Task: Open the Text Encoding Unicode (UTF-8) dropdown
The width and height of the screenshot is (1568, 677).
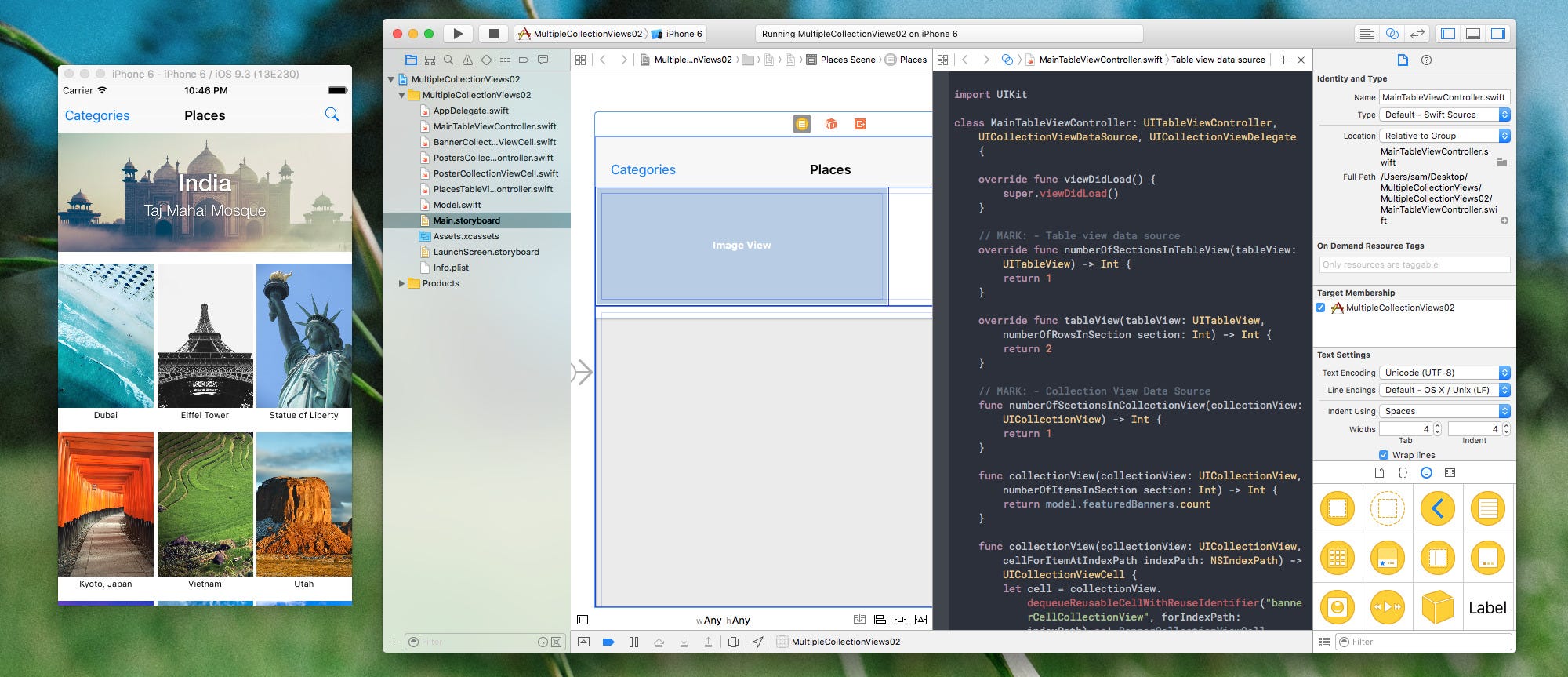Action: [1445, 373]
